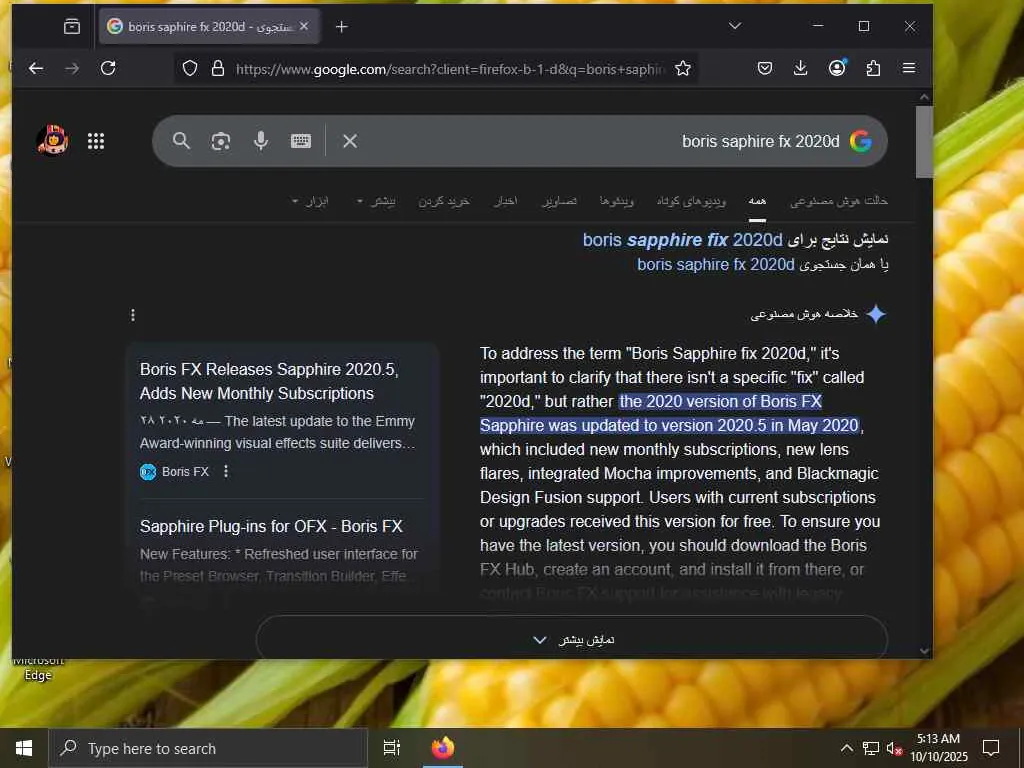The width and height of the screenshot is (1024, 768).
Task: Expand the بیشتر more filters dropdown
Action: 376,201
